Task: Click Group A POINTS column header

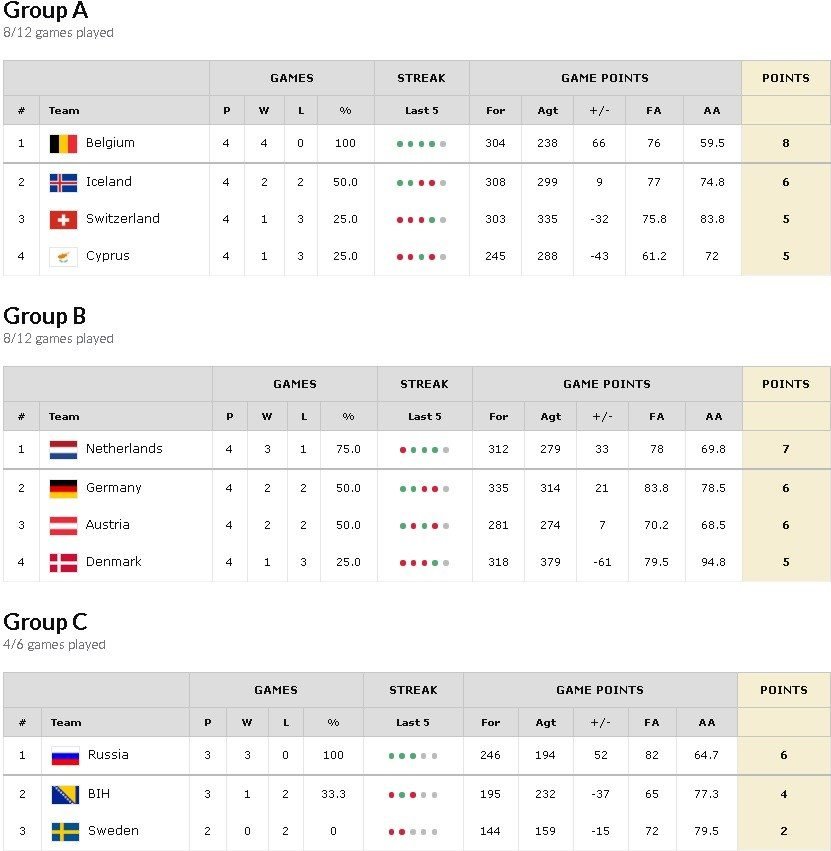Action: point(785,78)
